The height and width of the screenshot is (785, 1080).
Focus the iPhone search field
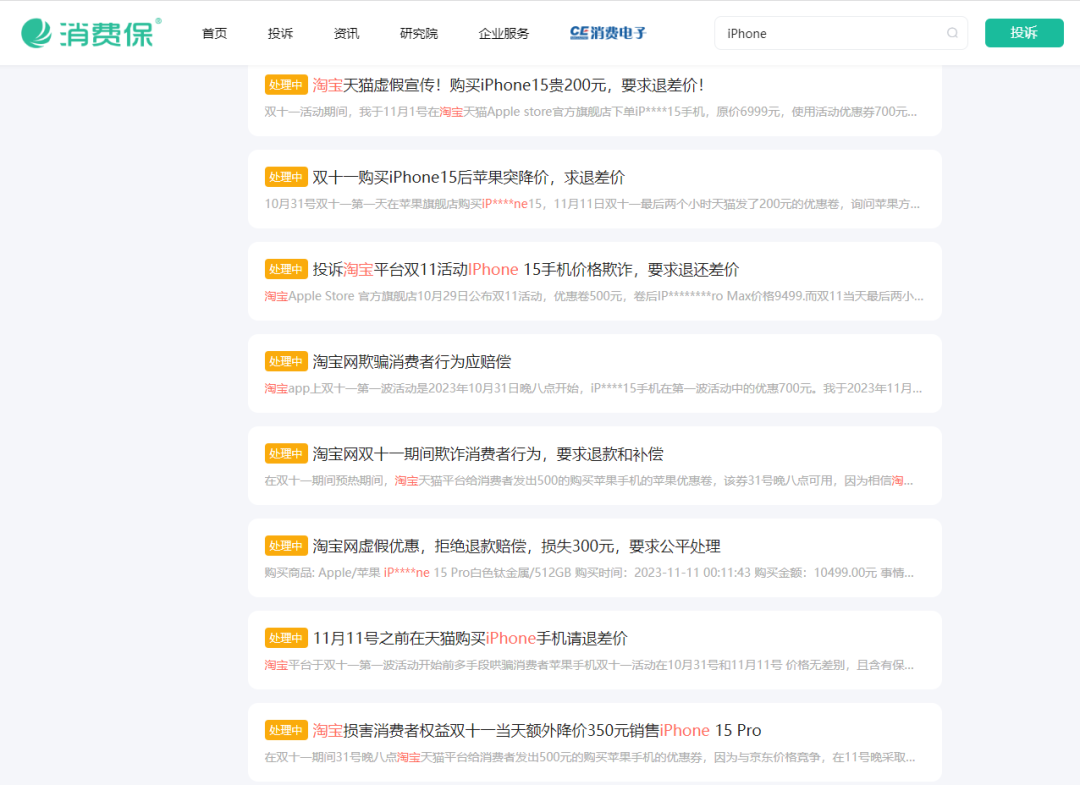click(840, 33)
